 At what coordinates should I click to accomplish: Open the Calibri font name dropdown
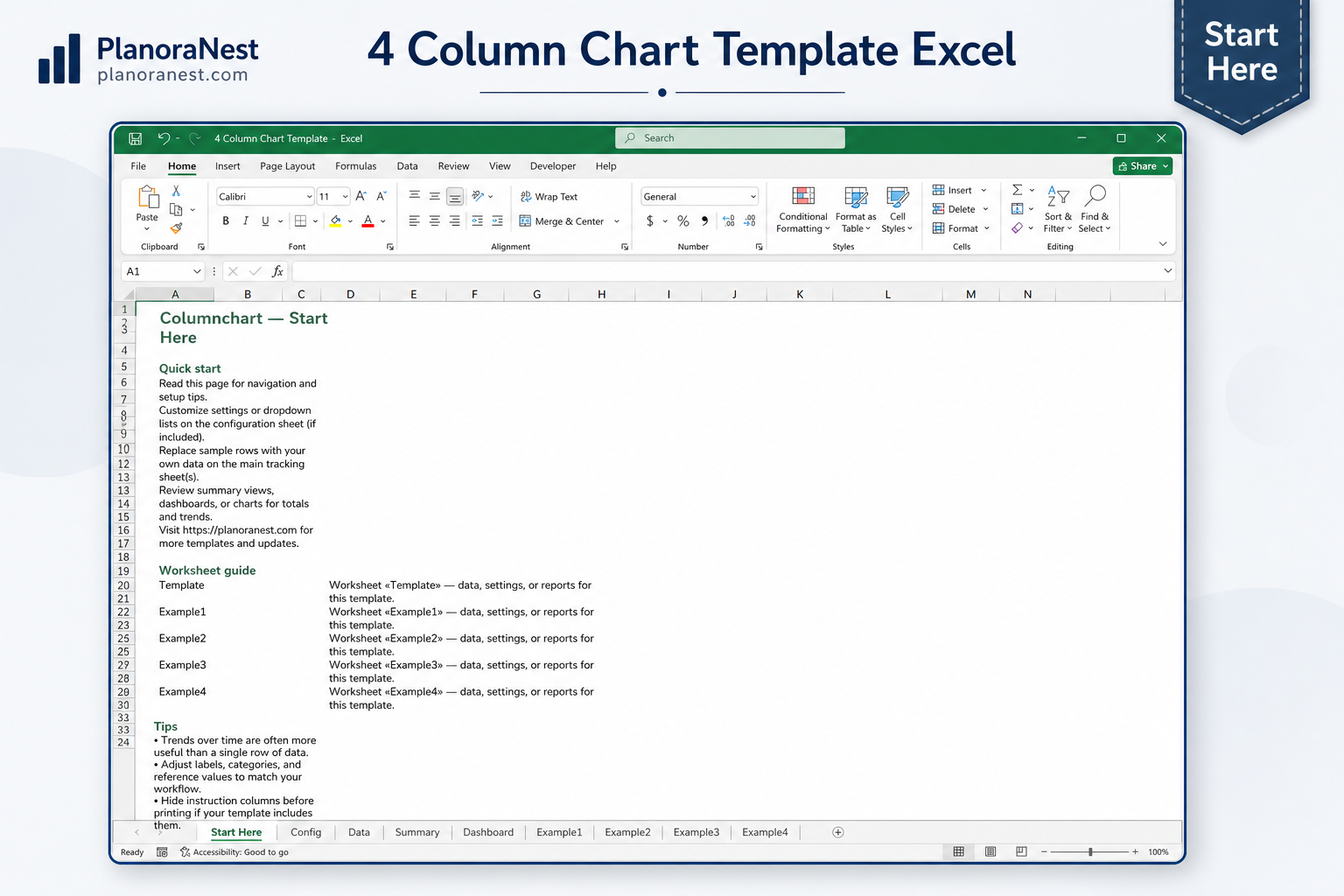coord(309,197)
